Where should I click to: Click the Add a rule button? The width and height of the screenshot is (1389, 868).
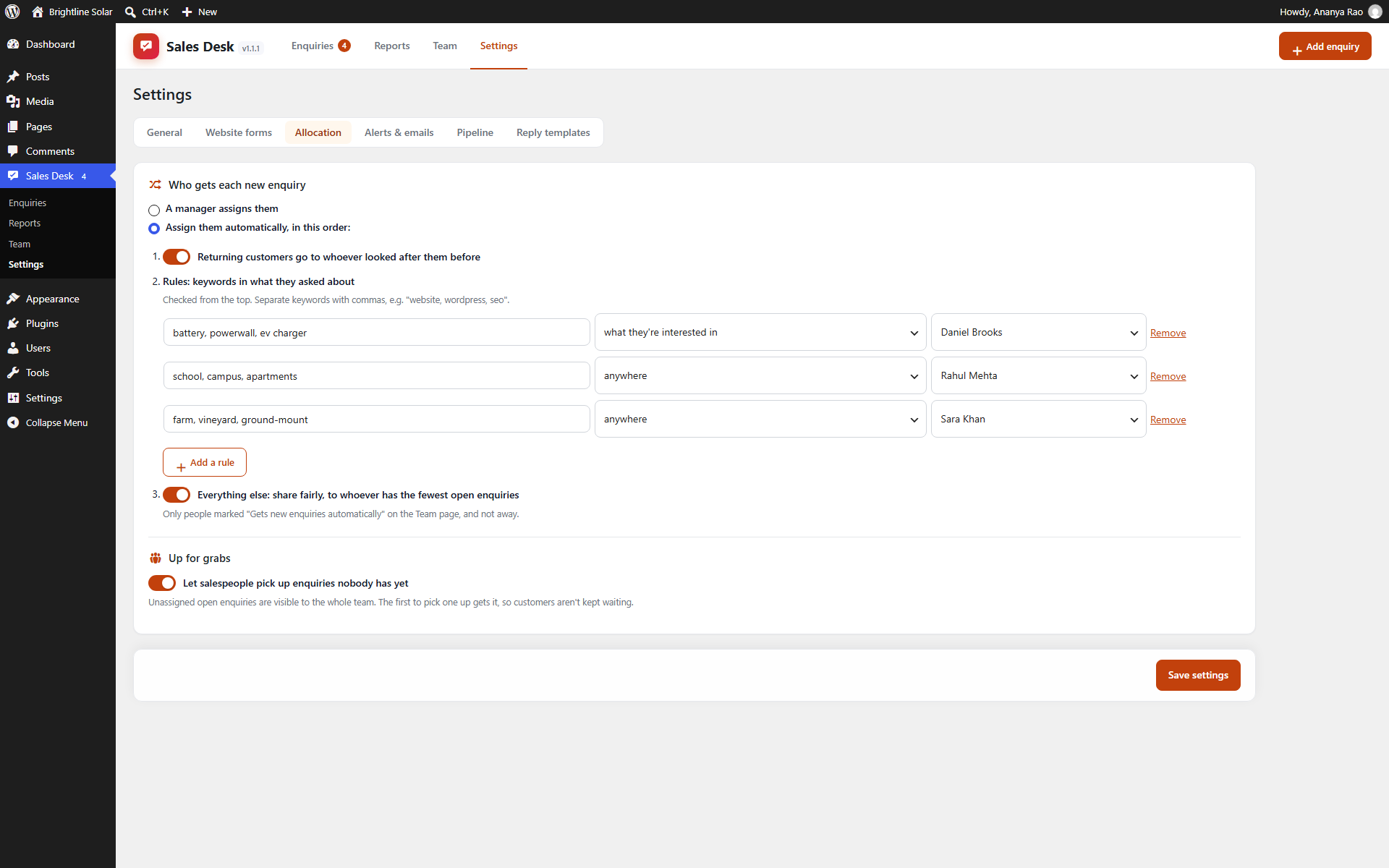coord(205,462)
